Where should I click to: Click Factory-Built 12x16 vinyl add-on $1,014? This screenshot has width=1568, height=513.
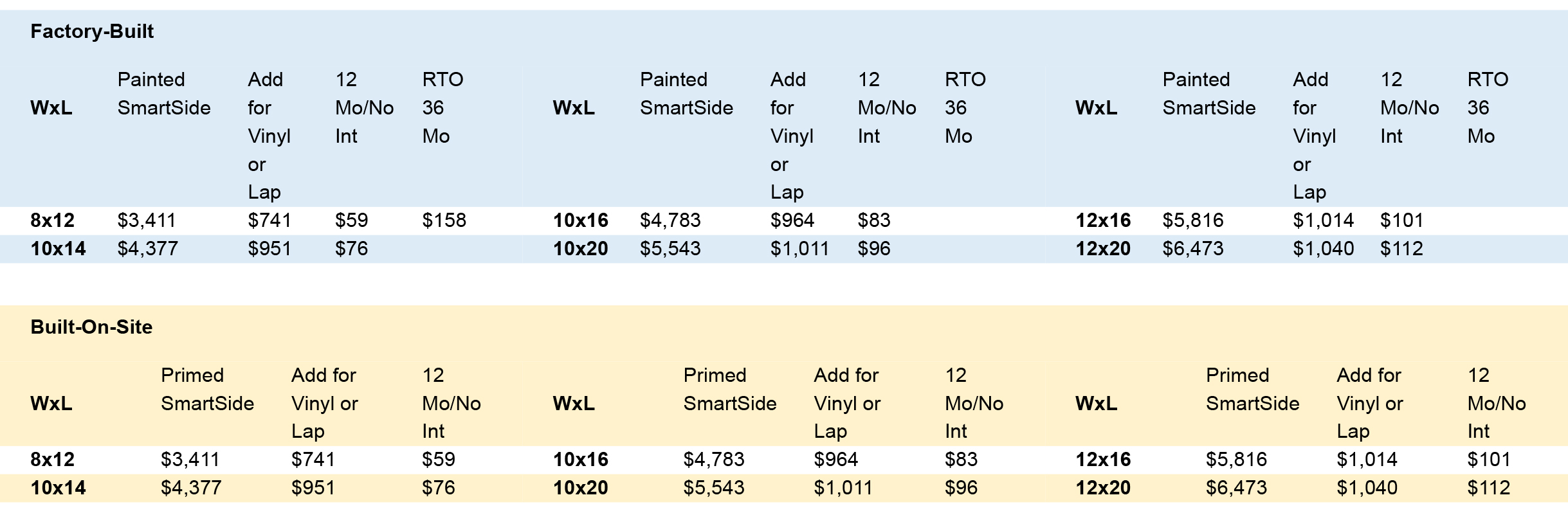tap(1323, 221)
